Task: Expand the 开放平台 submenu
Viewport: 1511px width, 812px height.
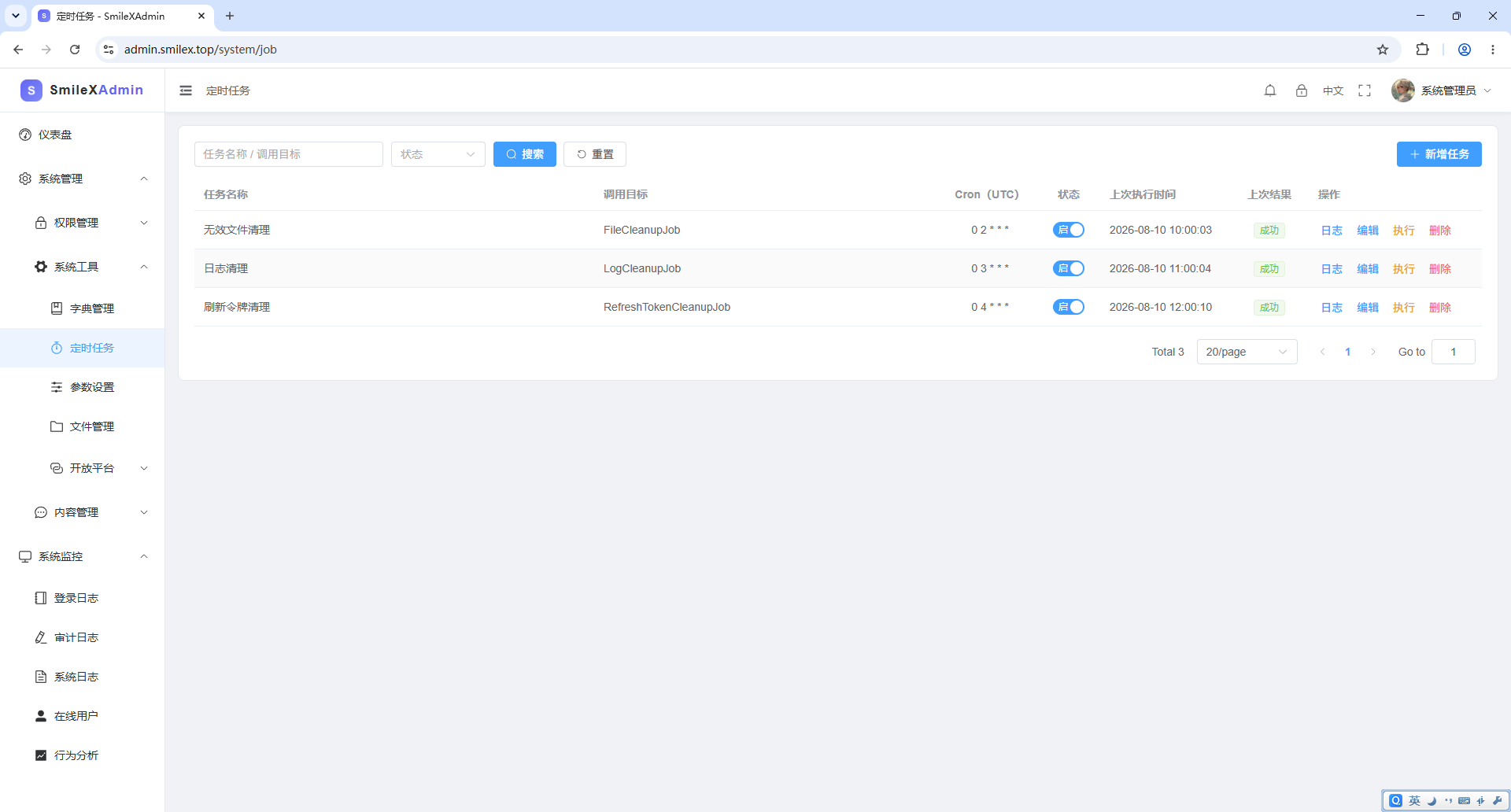Action: [x=83, y=468]
